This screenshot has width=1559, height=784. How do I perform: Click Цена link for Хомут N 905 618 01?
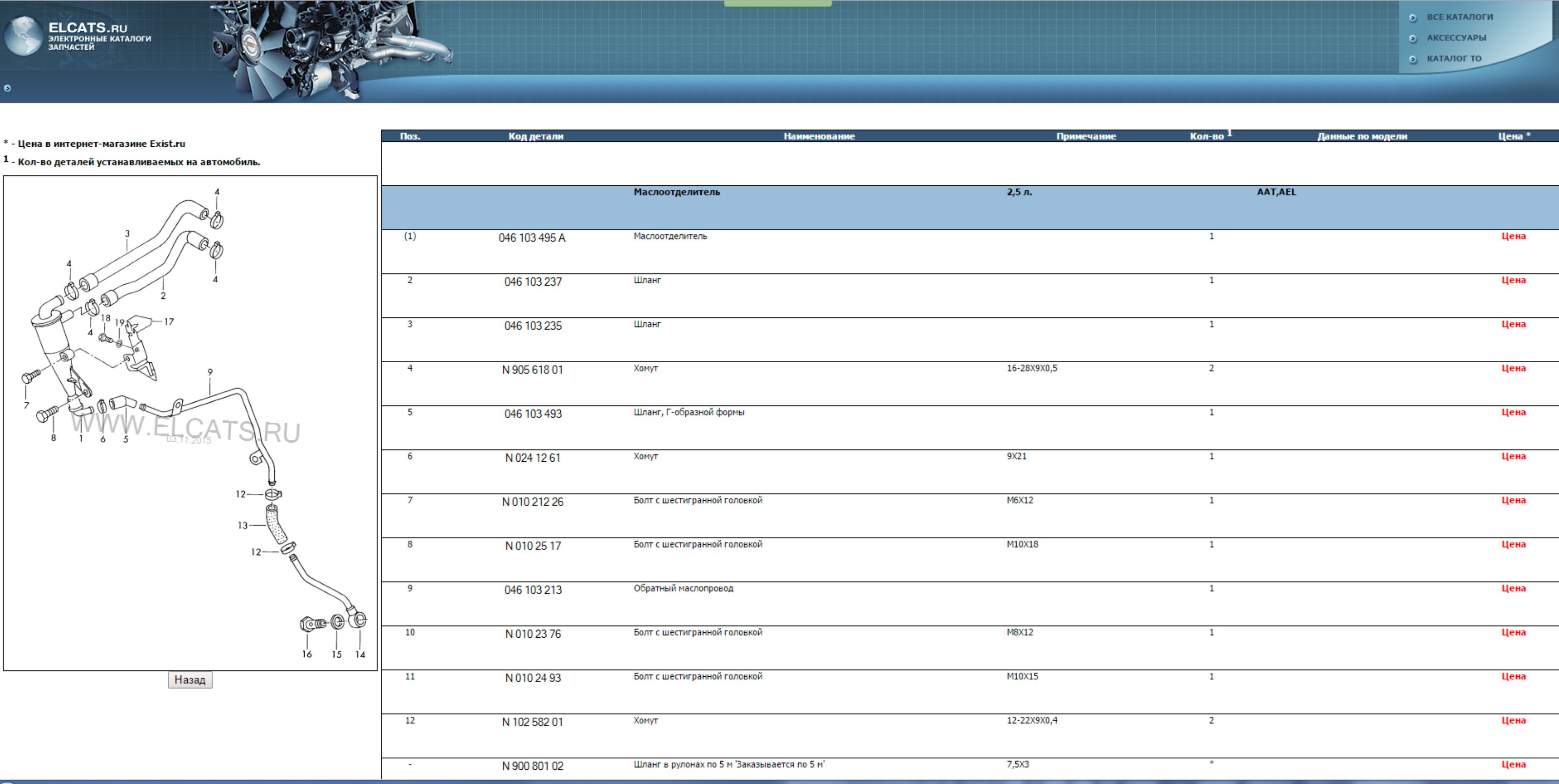point(1513,369)
